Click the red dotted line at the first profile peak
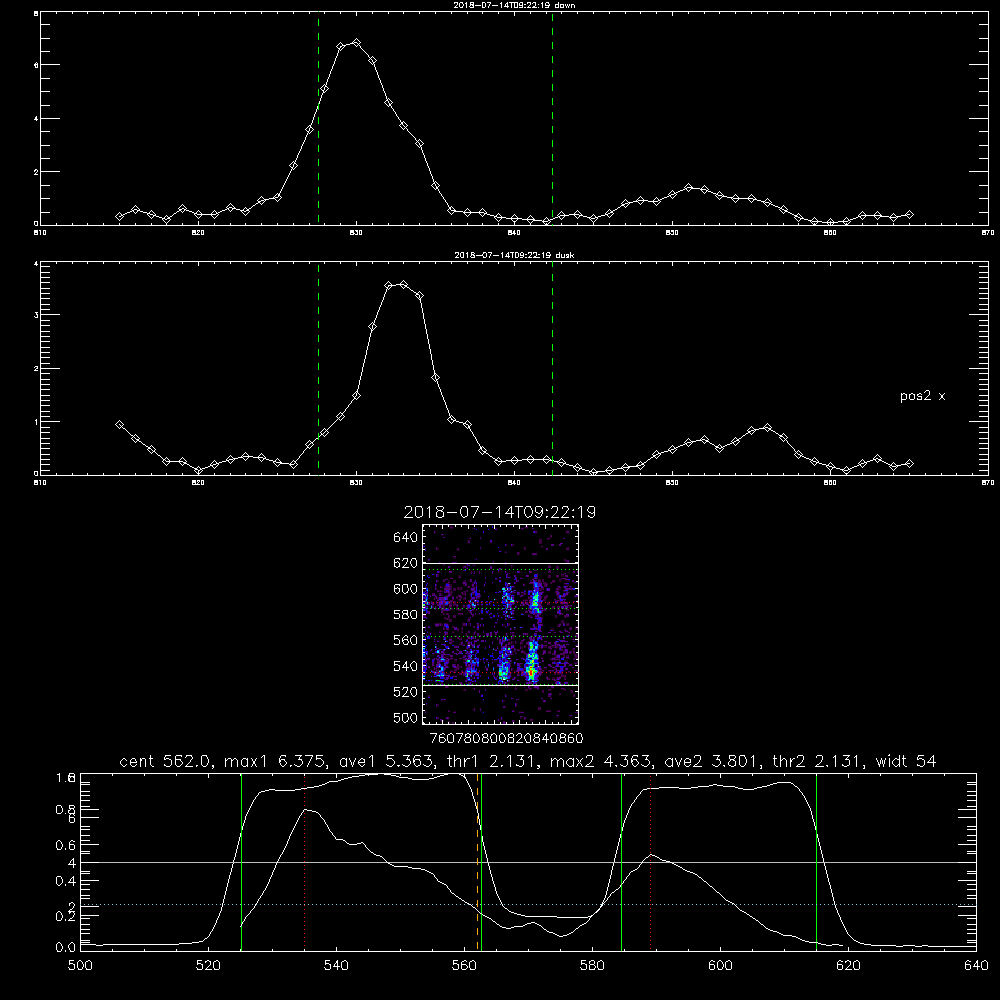This screenshot has width=1000, height=1000. point(305,861)
